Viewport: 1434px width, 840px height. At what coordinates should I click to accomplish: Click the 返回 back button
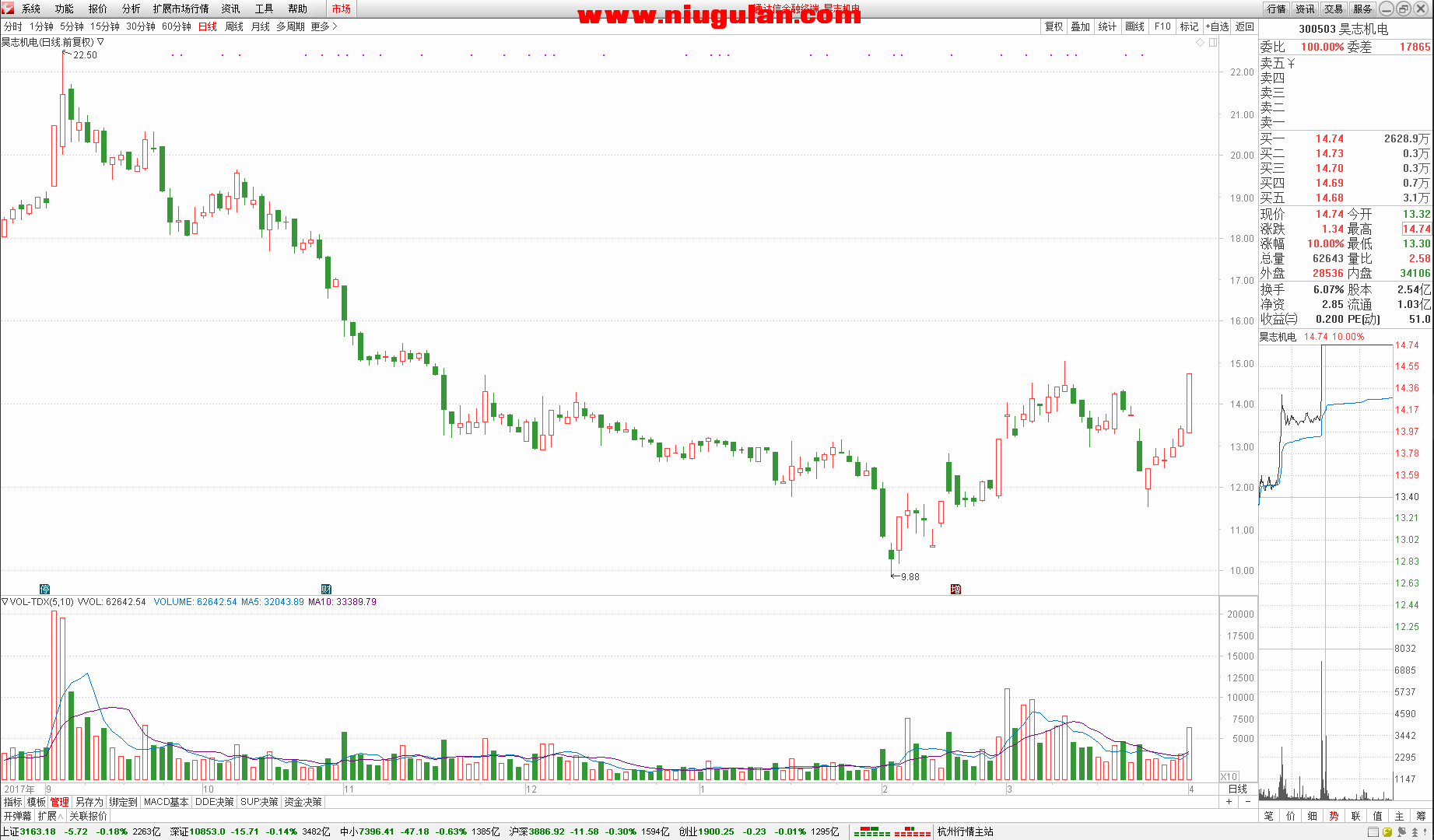[1245, 26]
